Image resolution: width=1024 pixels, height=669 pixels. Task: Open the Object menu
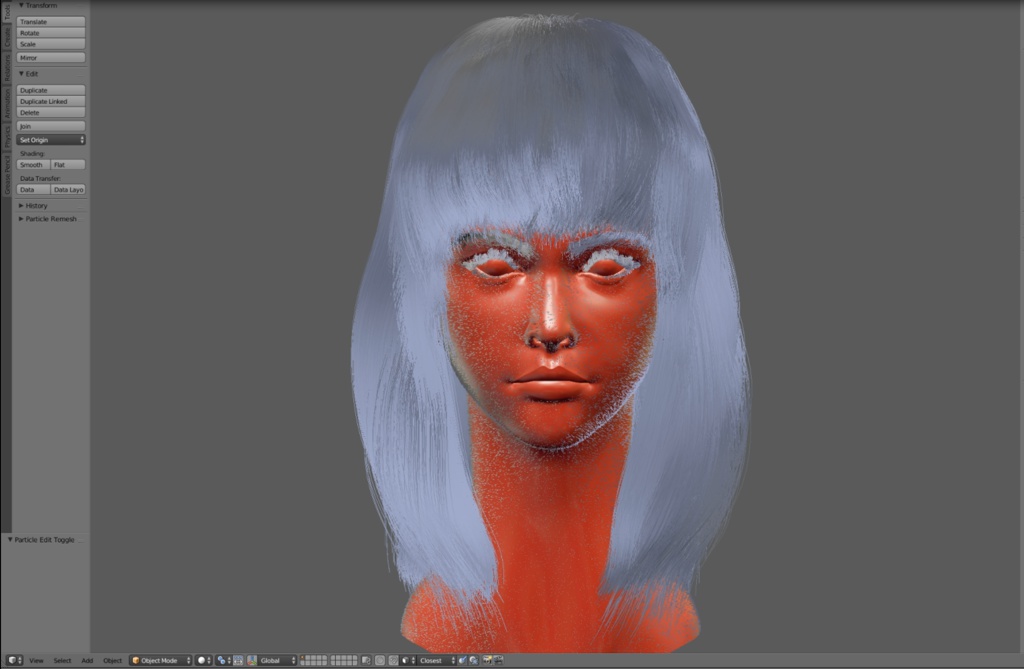(x=112, y=661)
